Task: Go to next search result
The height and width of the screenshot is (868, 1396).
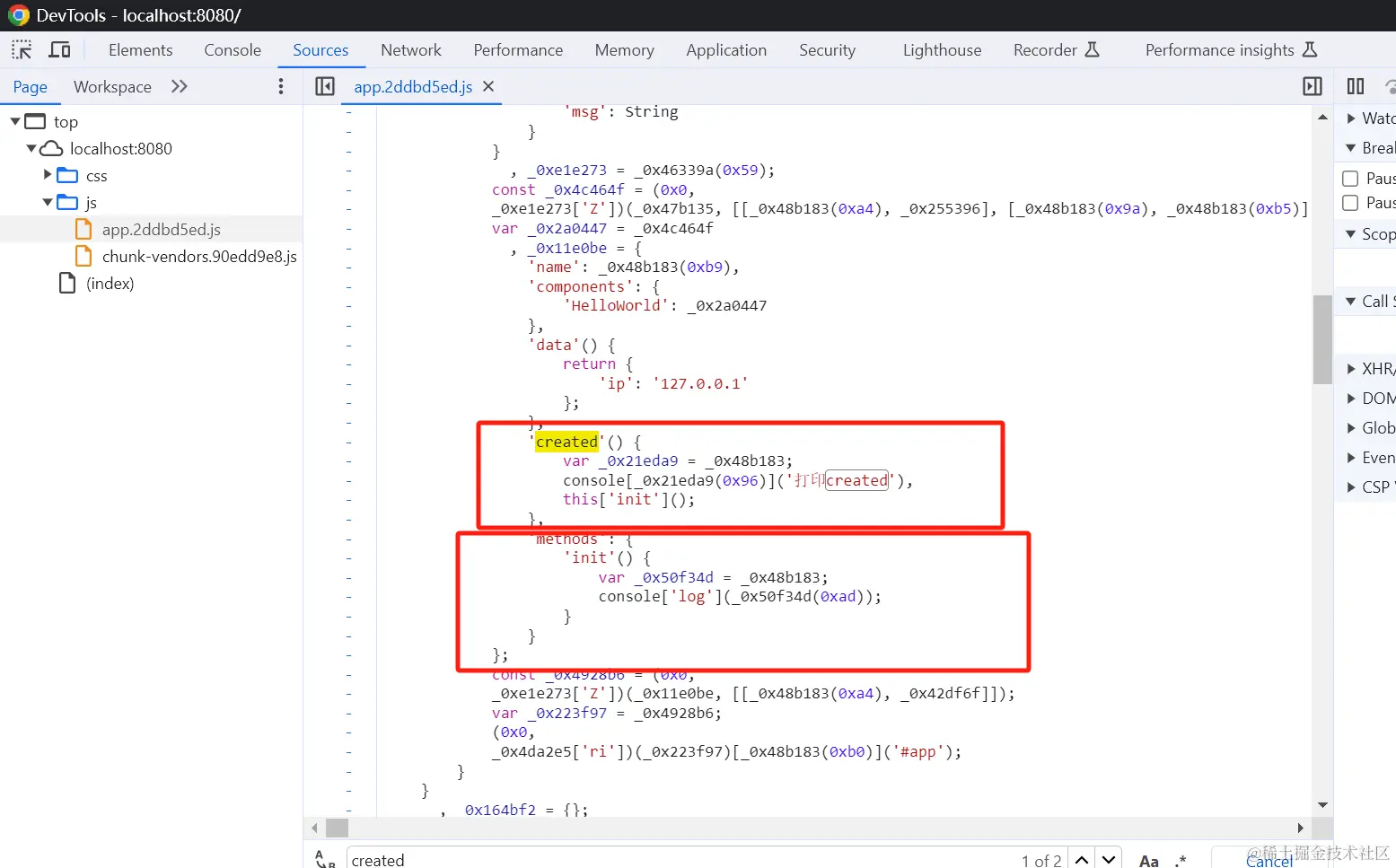Action: pyautogui.click(x=1110, y=860)
